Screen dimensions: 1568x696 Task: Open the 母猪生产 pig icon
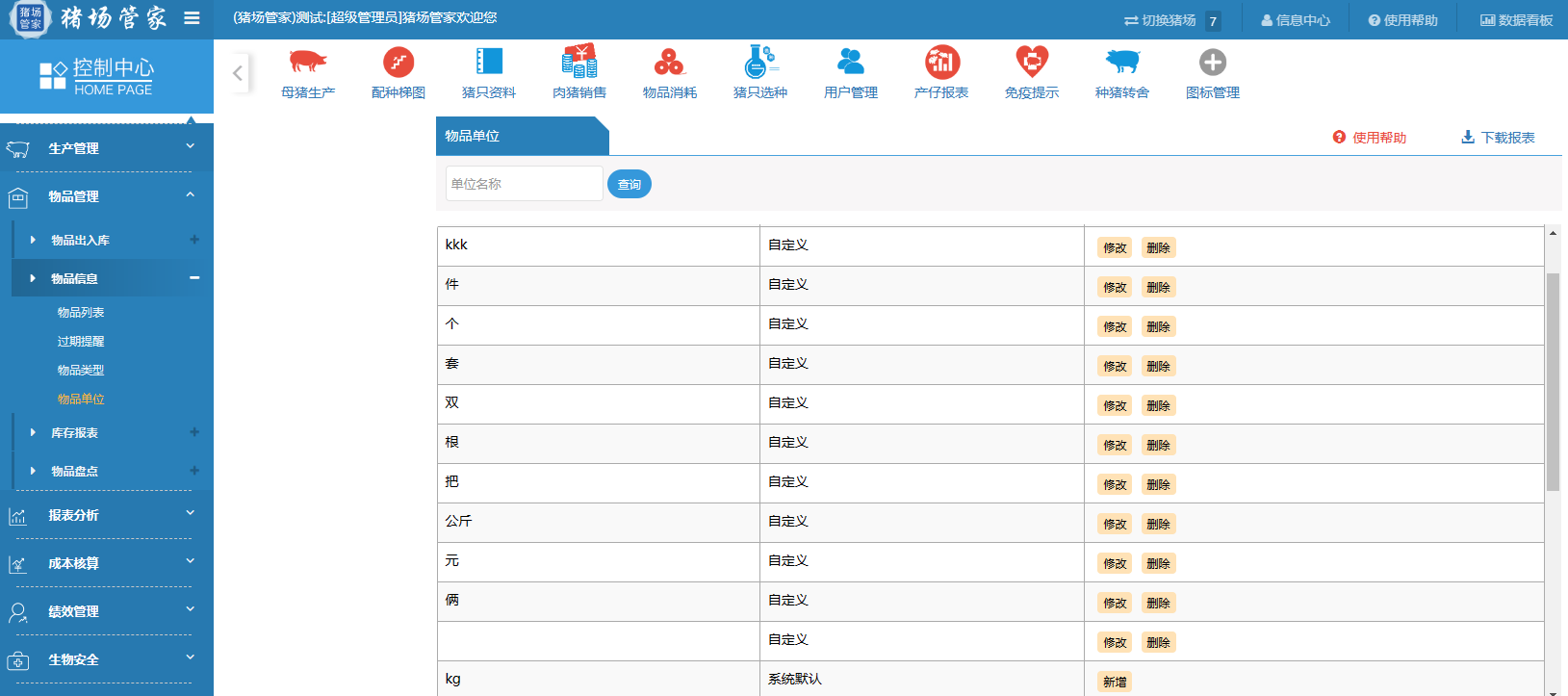[x=308, y=63]
